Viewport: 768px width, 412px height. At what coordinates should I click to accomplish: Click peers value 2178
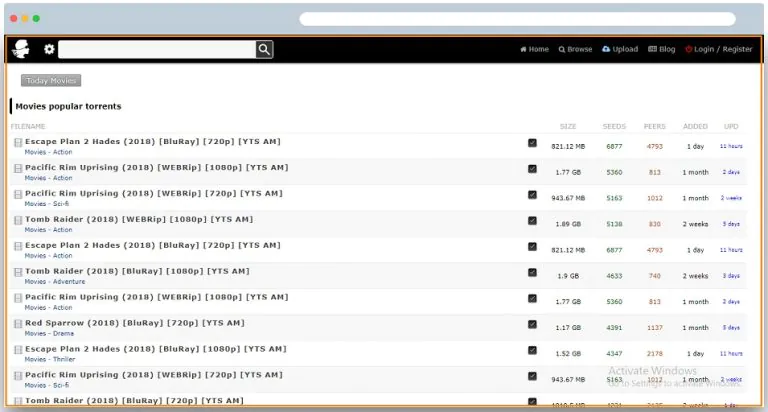(655, 354)
